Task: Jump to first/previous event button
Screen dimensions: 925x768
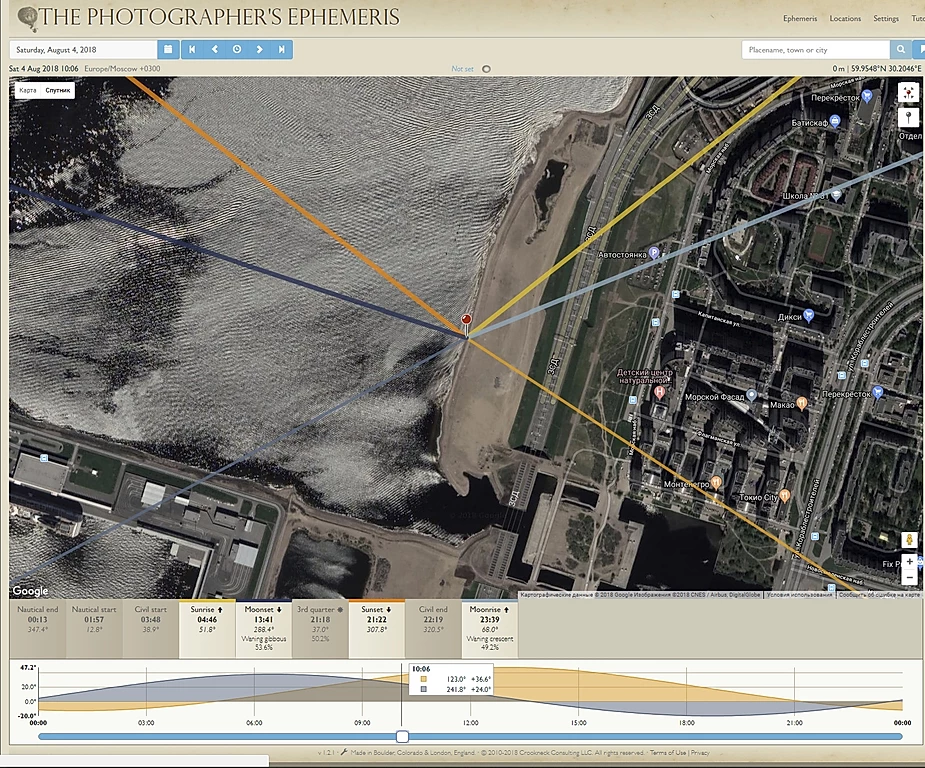Action: (192, 50)
